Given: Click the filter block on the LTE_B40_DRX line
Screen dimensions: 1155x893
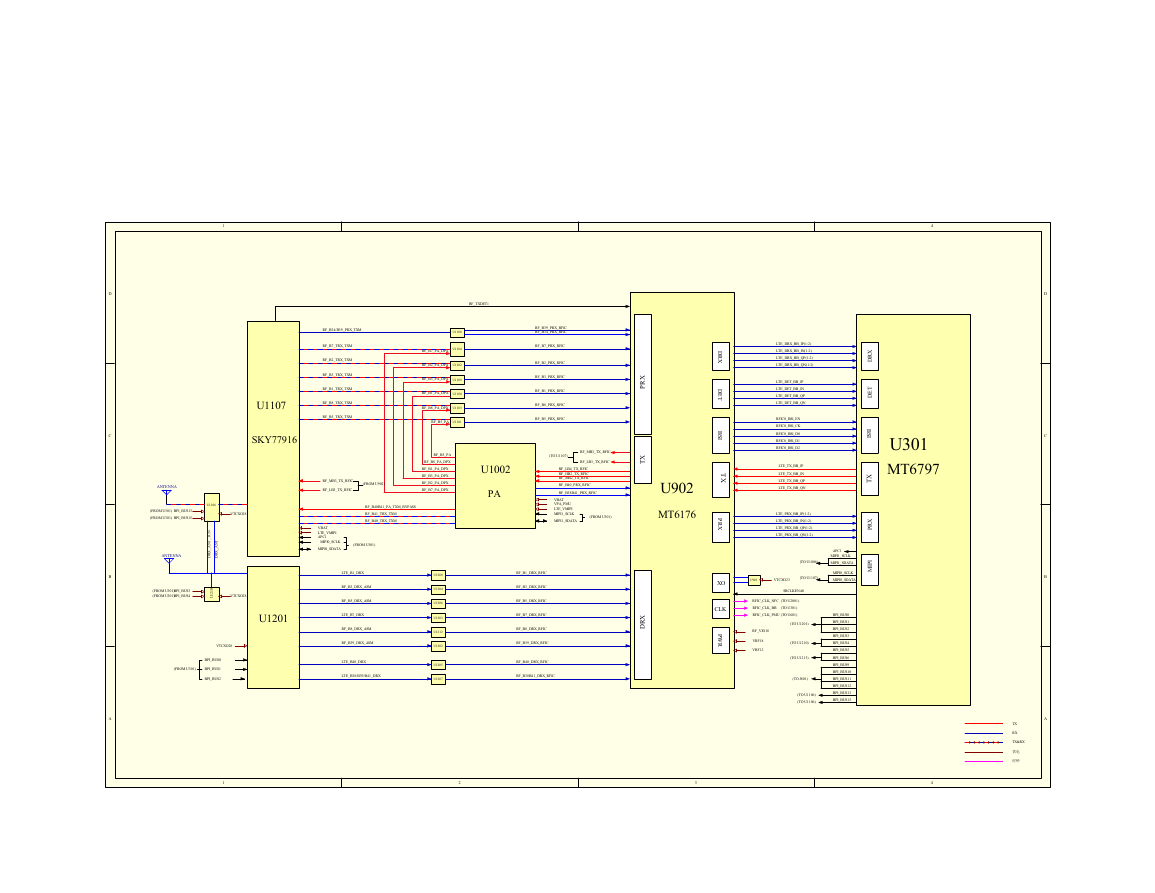Looking at the screenshot, I should point(438,665).
